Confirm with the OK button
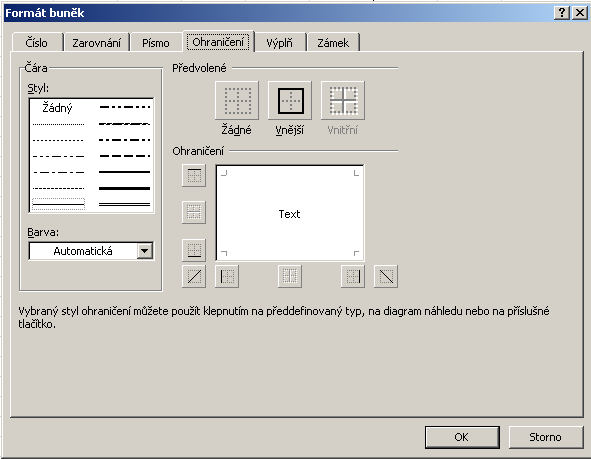The height and width of the screenshot is (459, 591). [462, 437]
